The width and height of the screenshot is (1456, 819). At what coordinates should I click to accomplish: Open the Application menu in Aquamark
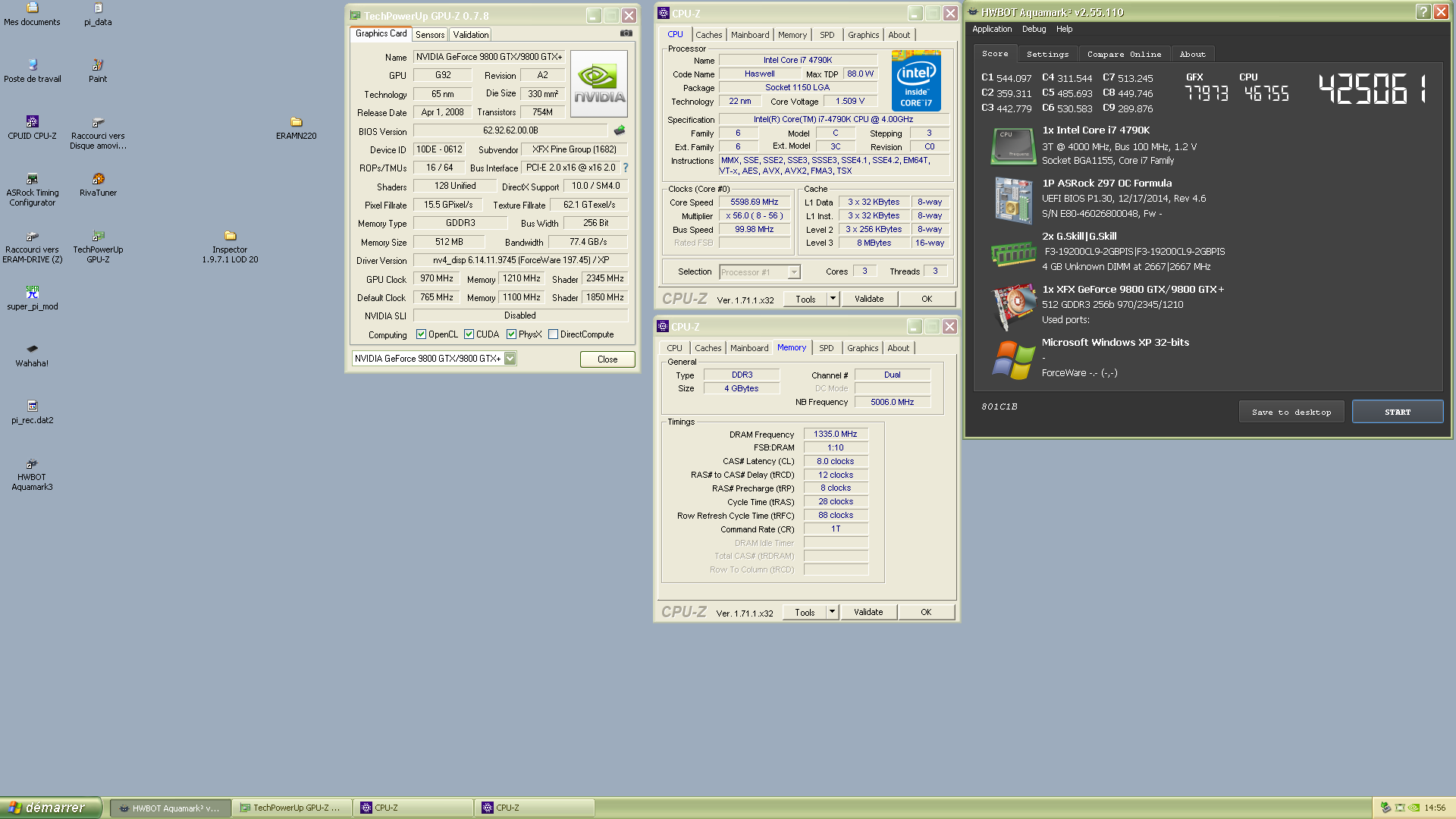click(x=992, y=29)
